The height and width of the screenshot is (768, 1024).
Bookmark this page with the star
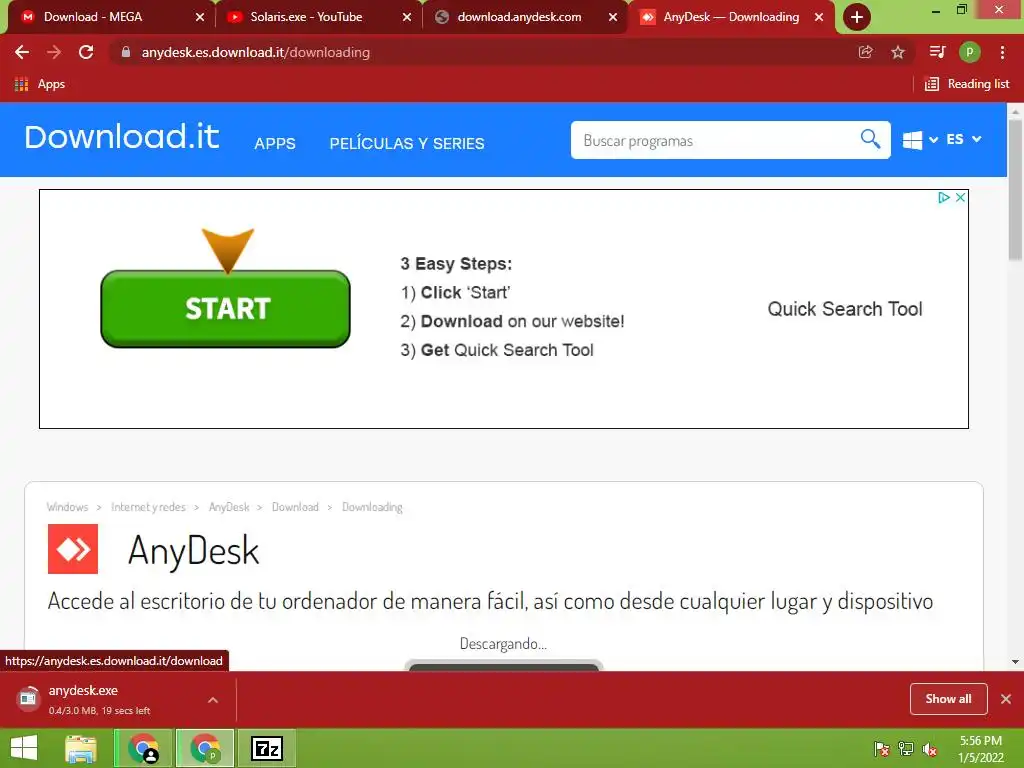[x=898, y=52]
